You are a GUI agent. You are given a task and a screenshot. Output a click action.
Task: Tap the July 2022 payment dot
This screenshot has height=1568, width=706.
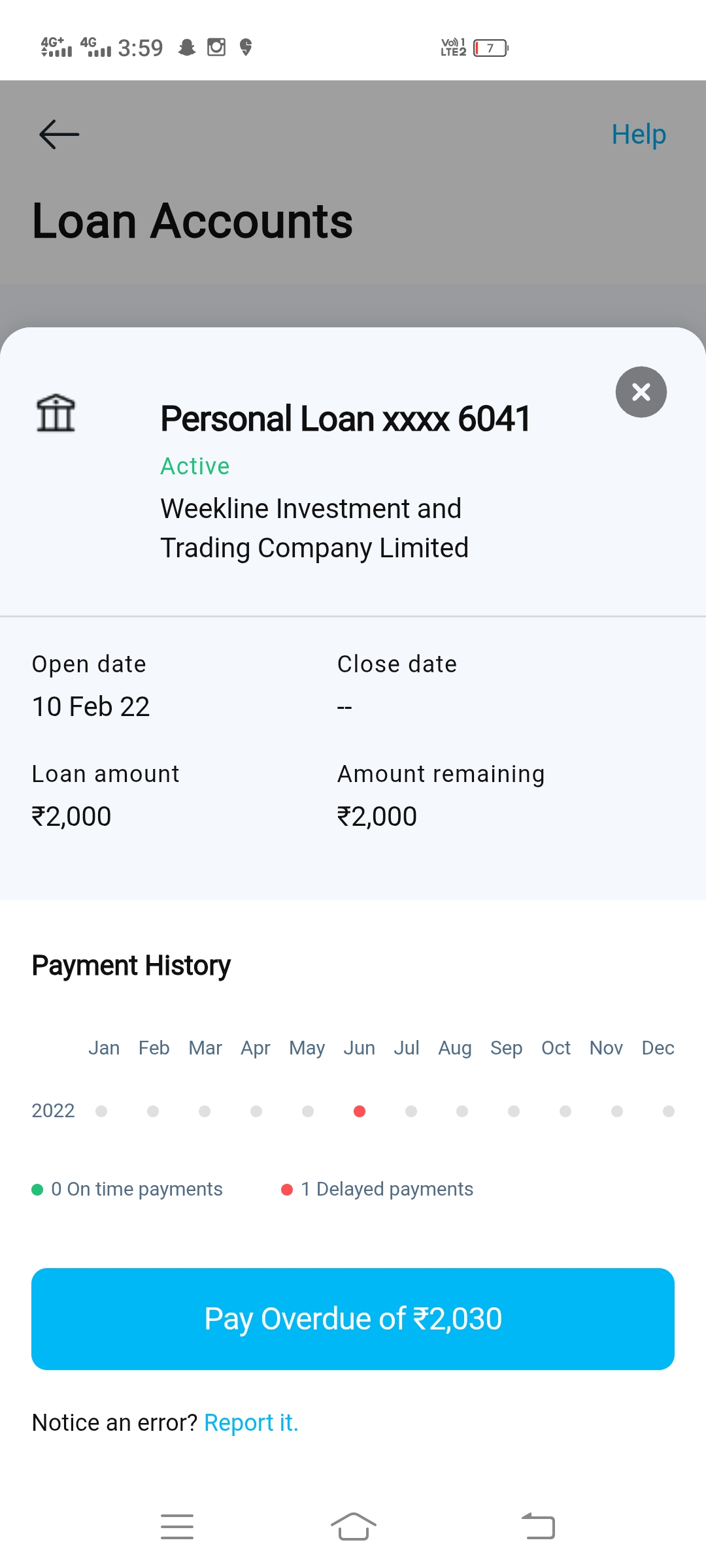tap(411, 1111)
